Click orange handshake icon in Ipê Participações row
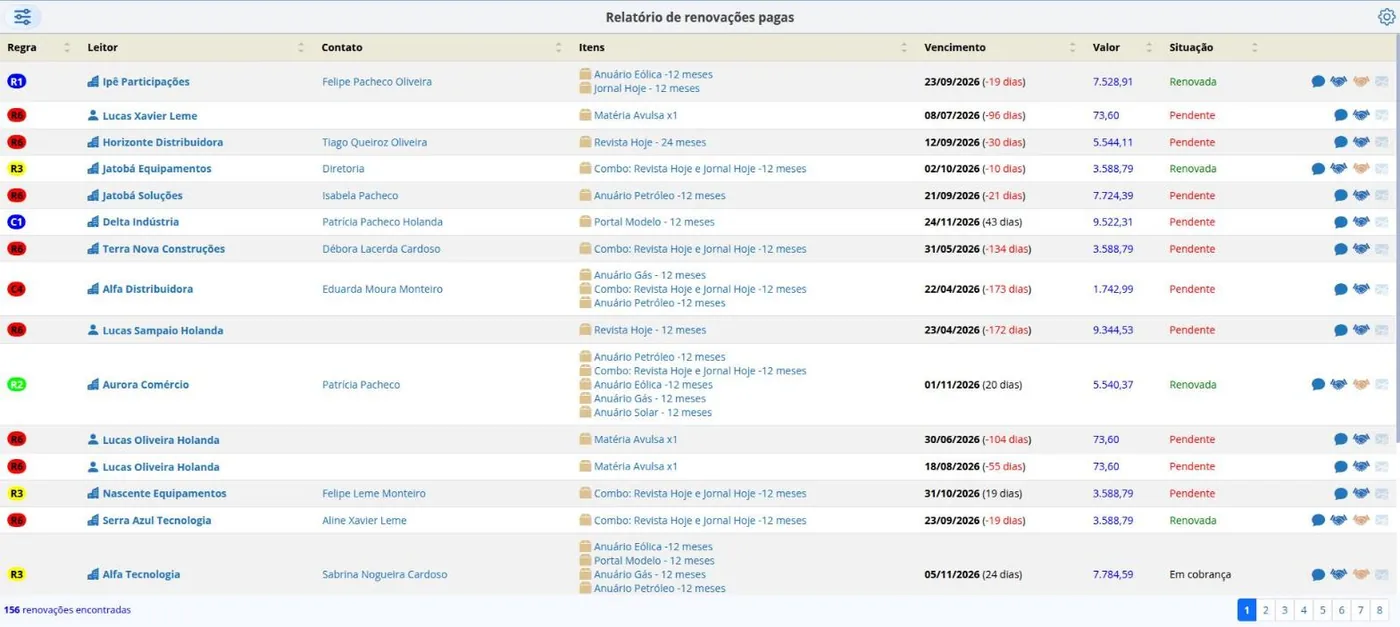Viewport: 1400px width, 627px height. click(1360, 82)
